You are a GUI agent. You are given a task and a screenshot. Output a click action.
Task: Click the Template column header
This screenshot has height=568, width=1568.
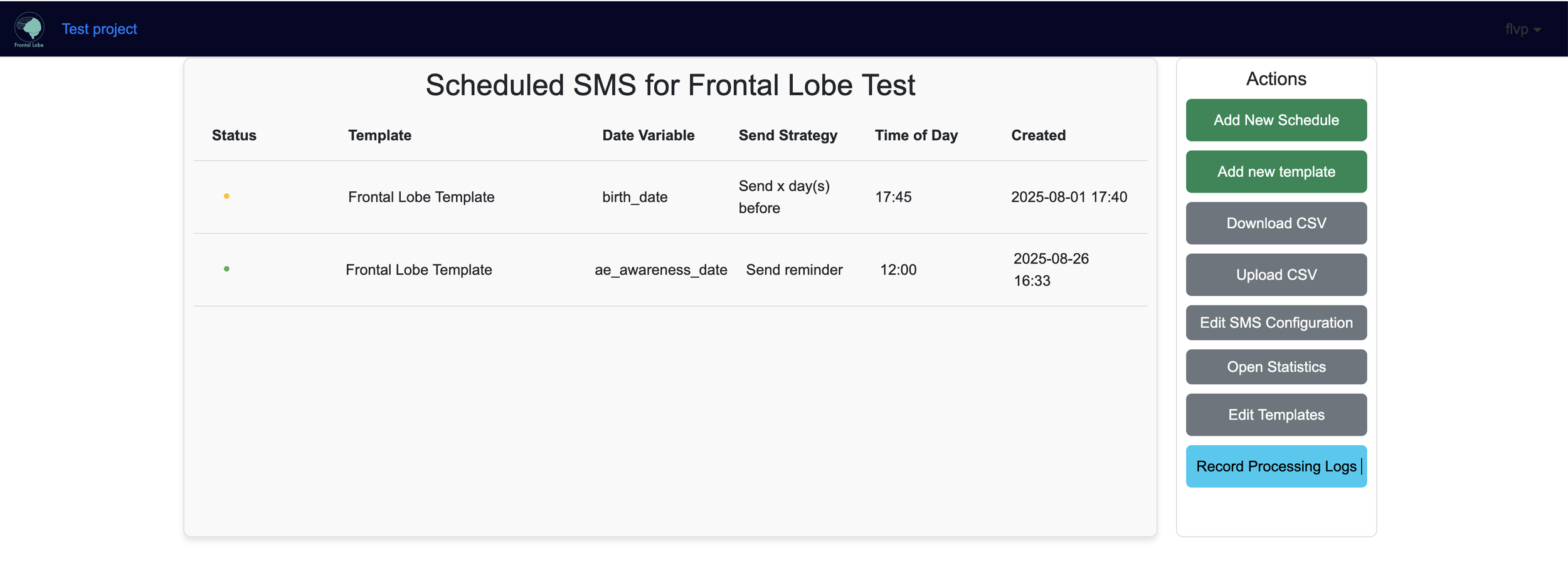pyautogui.click(x=379, y=135)
